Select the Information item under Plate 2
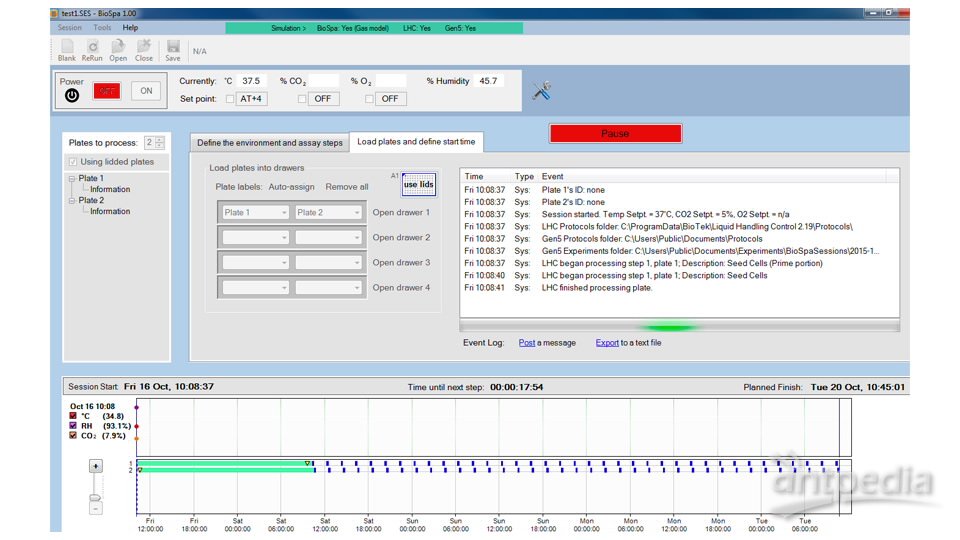Screen dimensions: 960x540 click(x=109, y=211)
